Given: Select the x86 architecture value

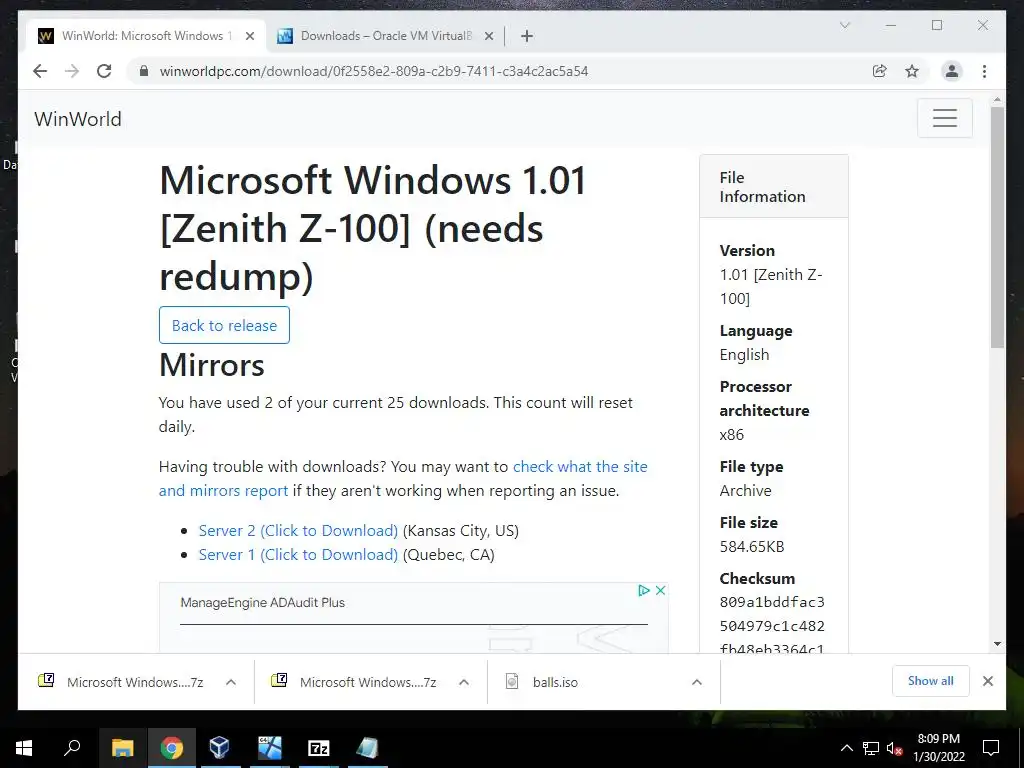Looking at the screenshot, I should 731,435.
